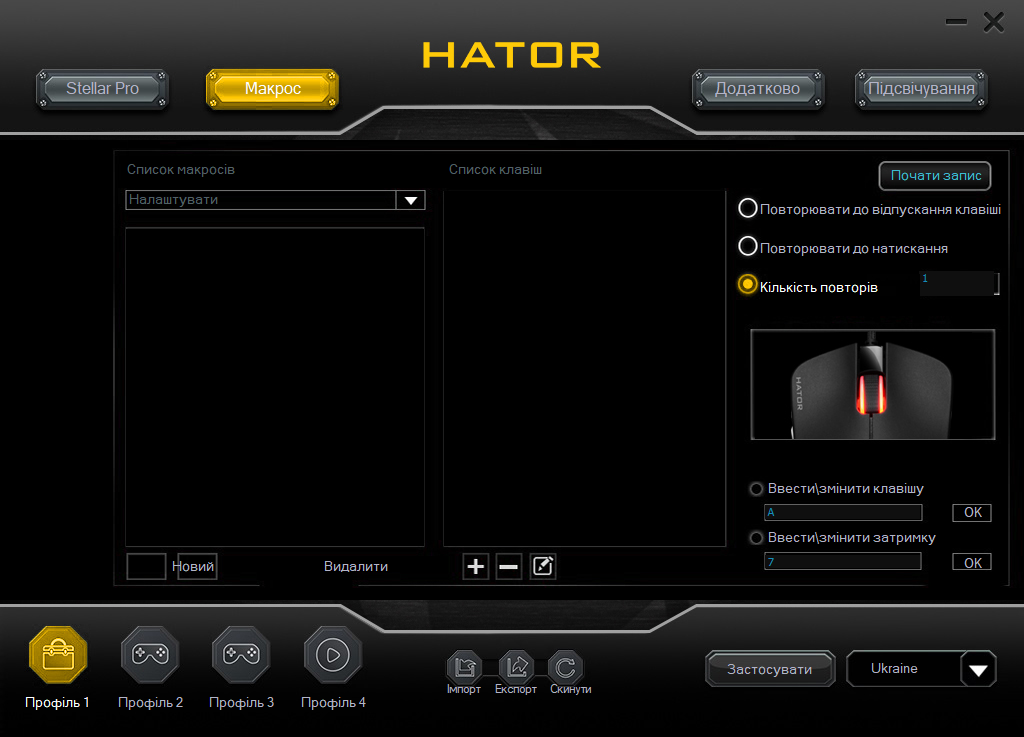1024x737 pixels.
Task: Click the Новий macro button
Action: pos(197,566)
